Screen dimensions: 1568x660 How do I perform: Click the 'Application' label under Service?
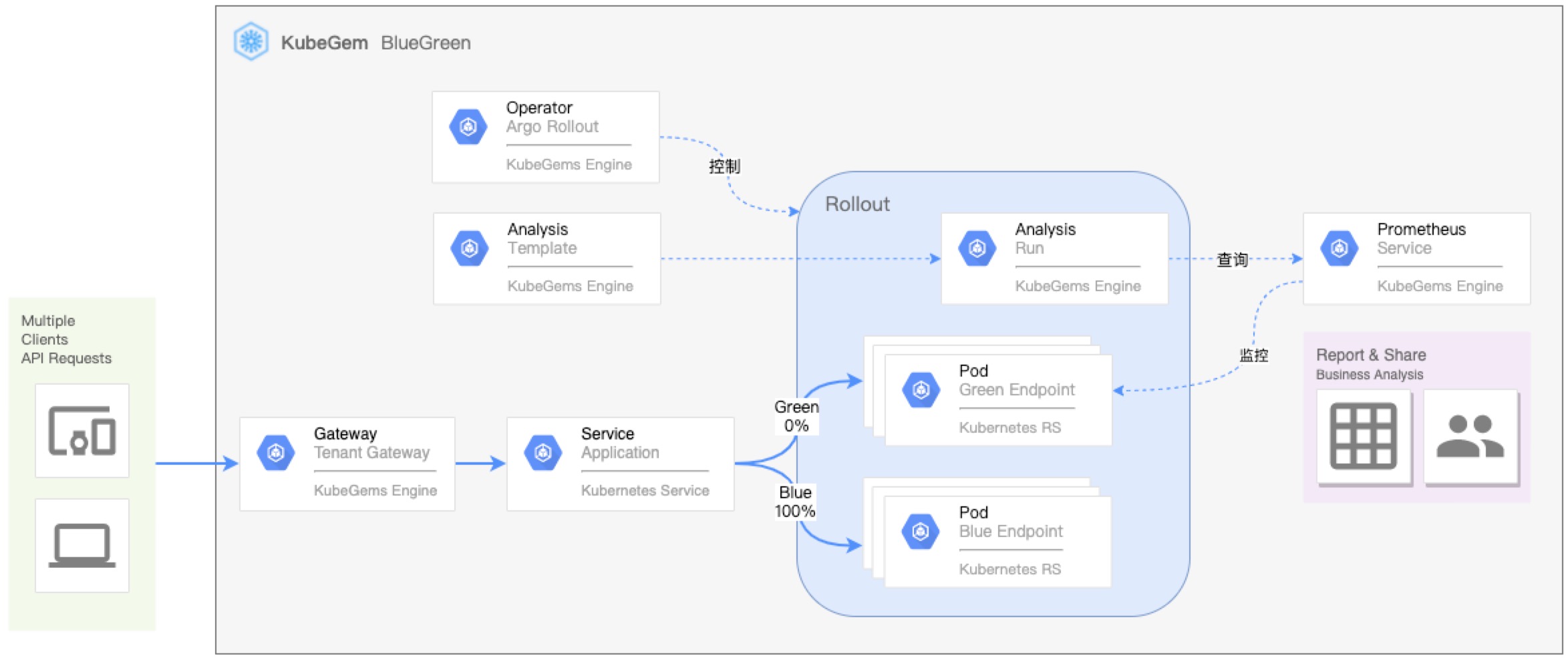pyautogui.click(x=619, y=452)
